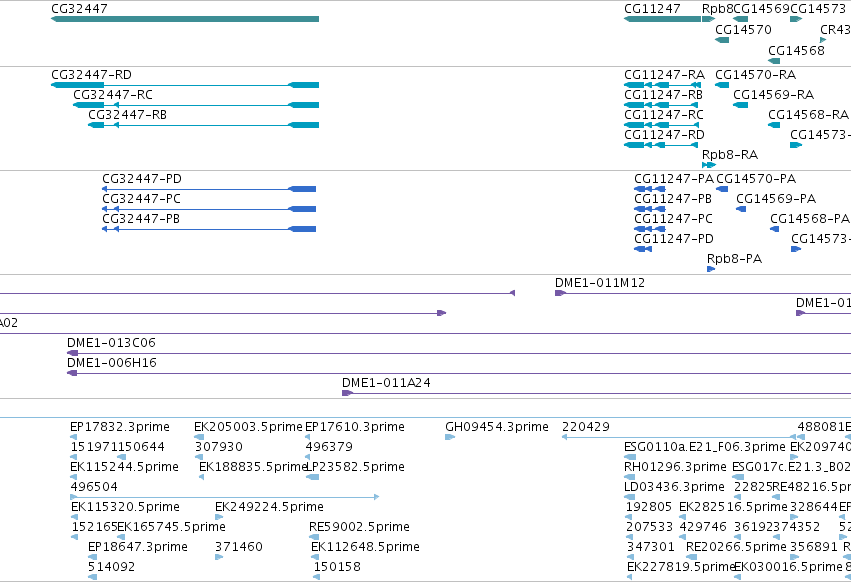Select the 514092 feature label
This screenshot has width=851, height=582.
point(111,567)
